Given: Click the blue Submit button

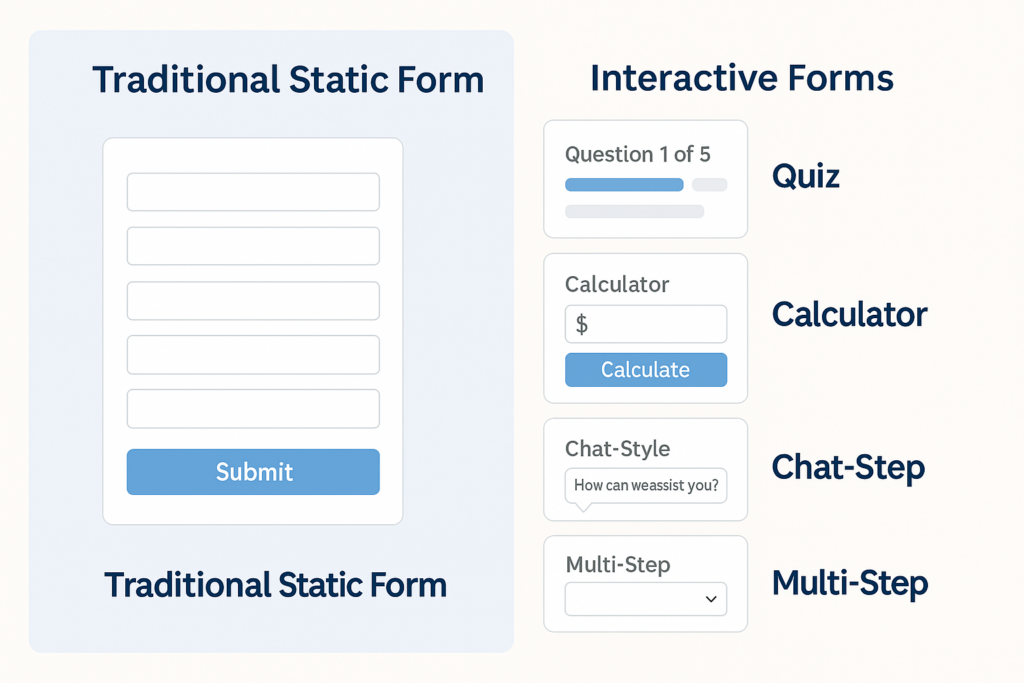Looking at the screenshot, I should tap(253, 472).
